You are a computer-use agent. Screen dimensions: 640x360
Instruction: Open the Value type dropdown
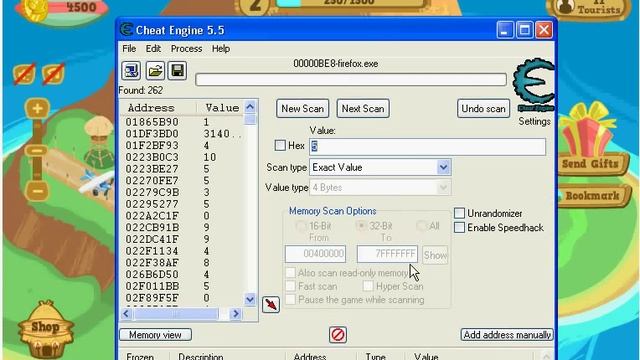(x=380, y=188)
